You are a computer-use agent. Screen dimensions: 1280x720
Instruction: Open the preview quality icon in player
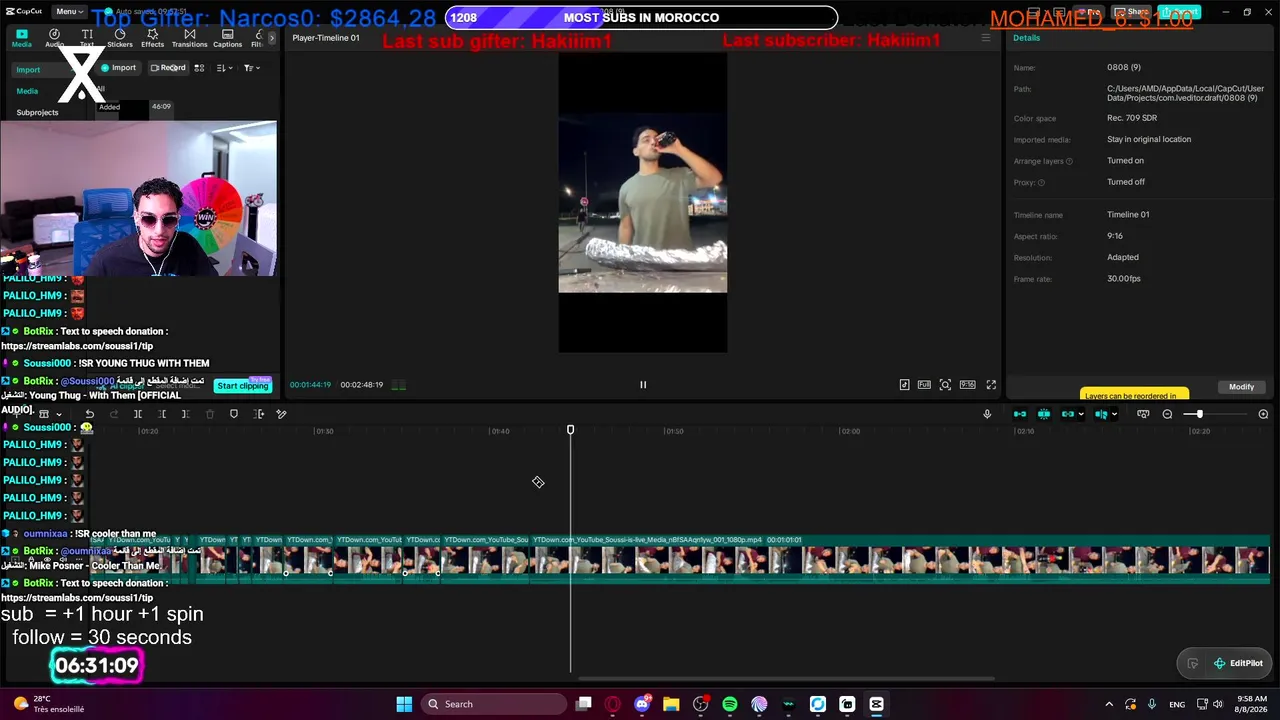coord(904,384)
